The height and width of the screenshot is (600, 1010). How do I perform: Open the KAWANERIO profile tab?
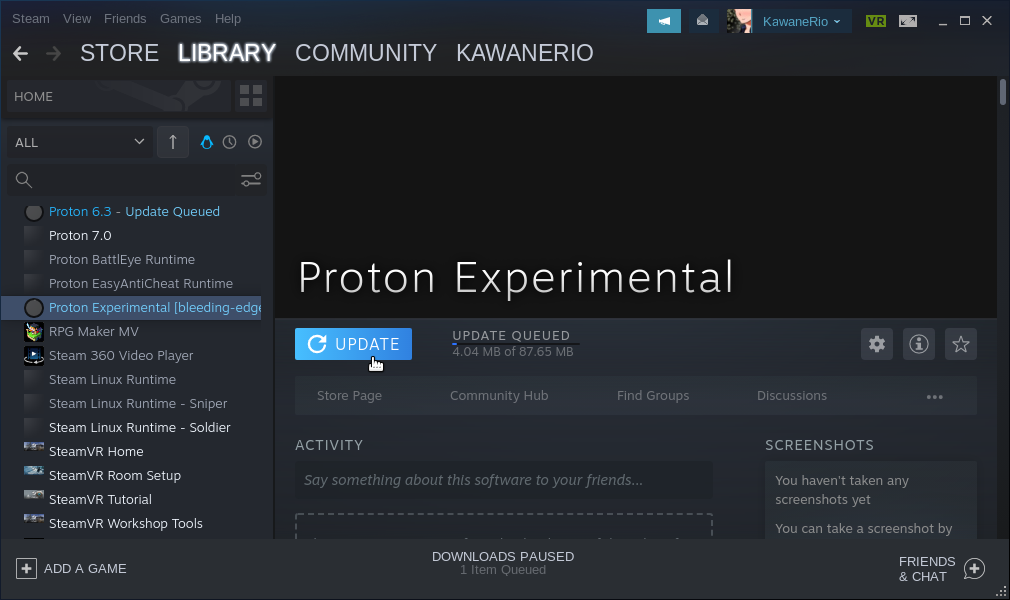point(524,53)
